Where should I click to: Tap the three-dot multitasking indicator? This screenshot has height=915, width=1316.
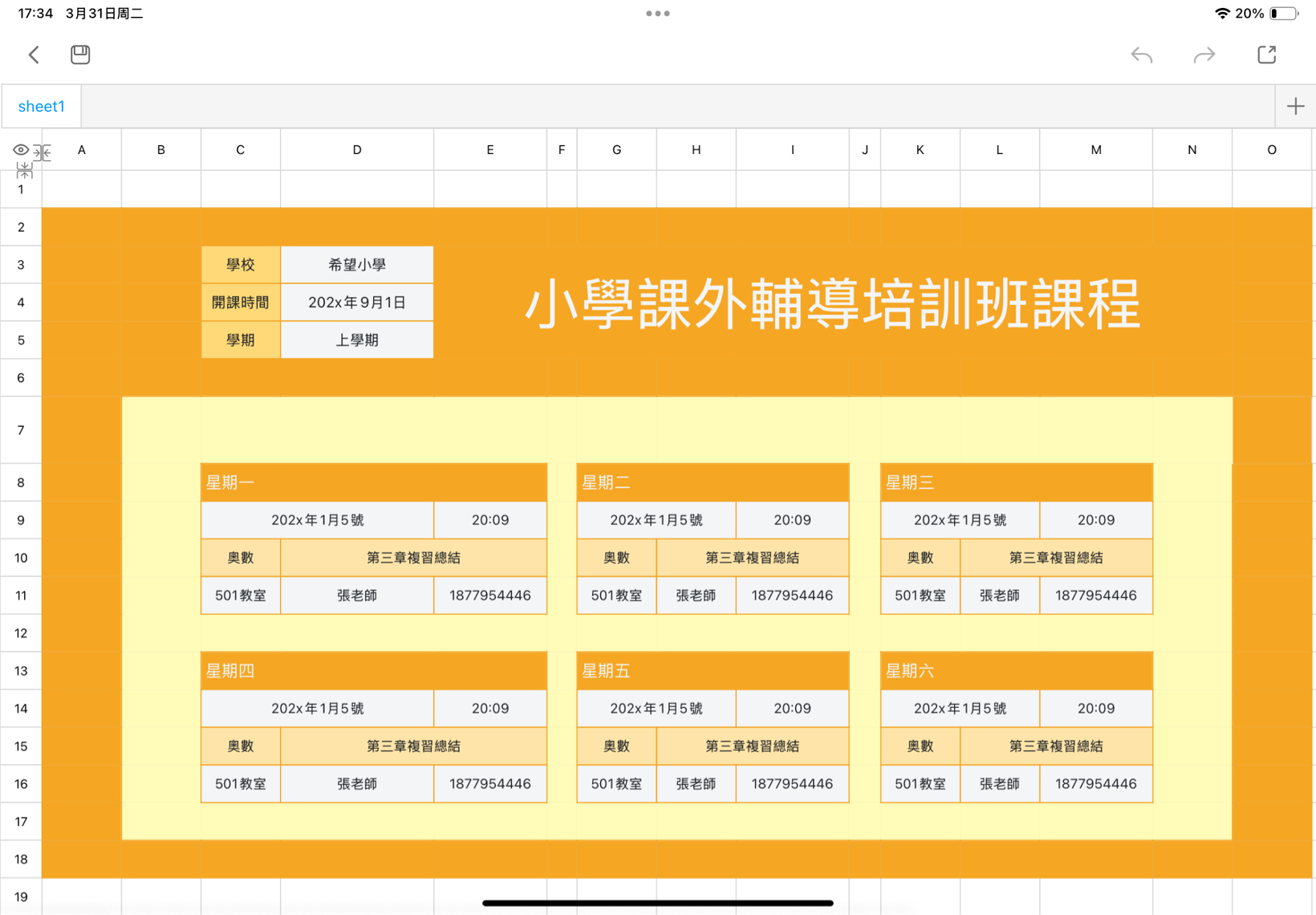coord(658,14)
